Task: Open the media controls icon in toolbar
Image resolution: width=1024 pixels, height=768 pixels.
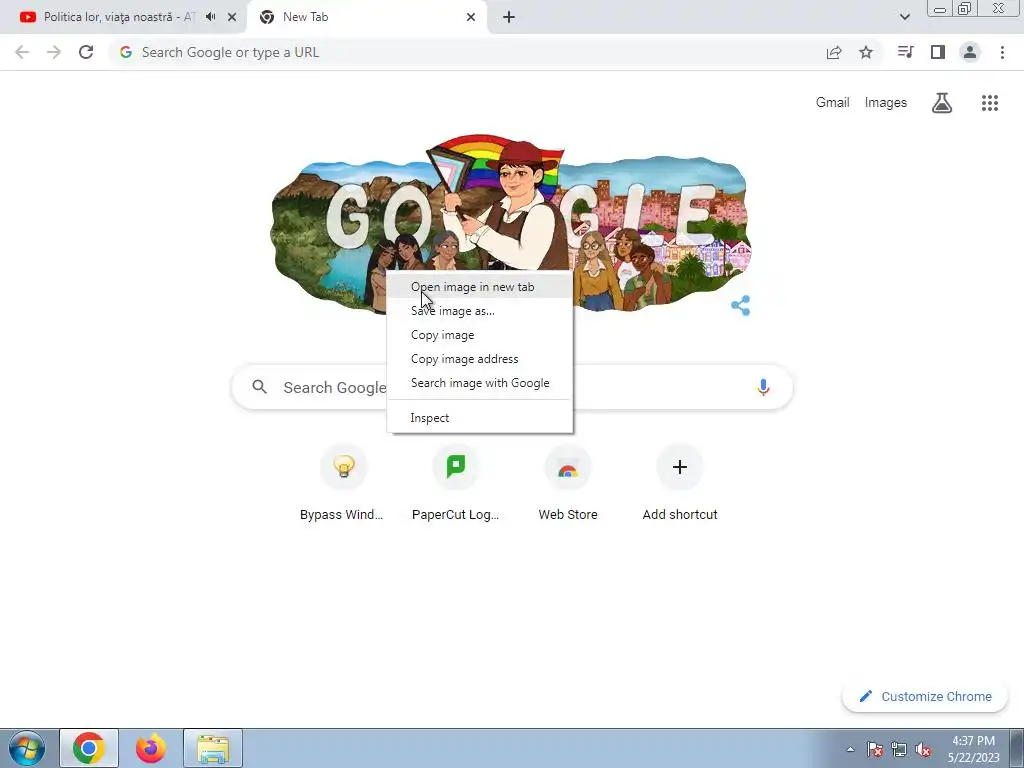Action: pos(905,52)
